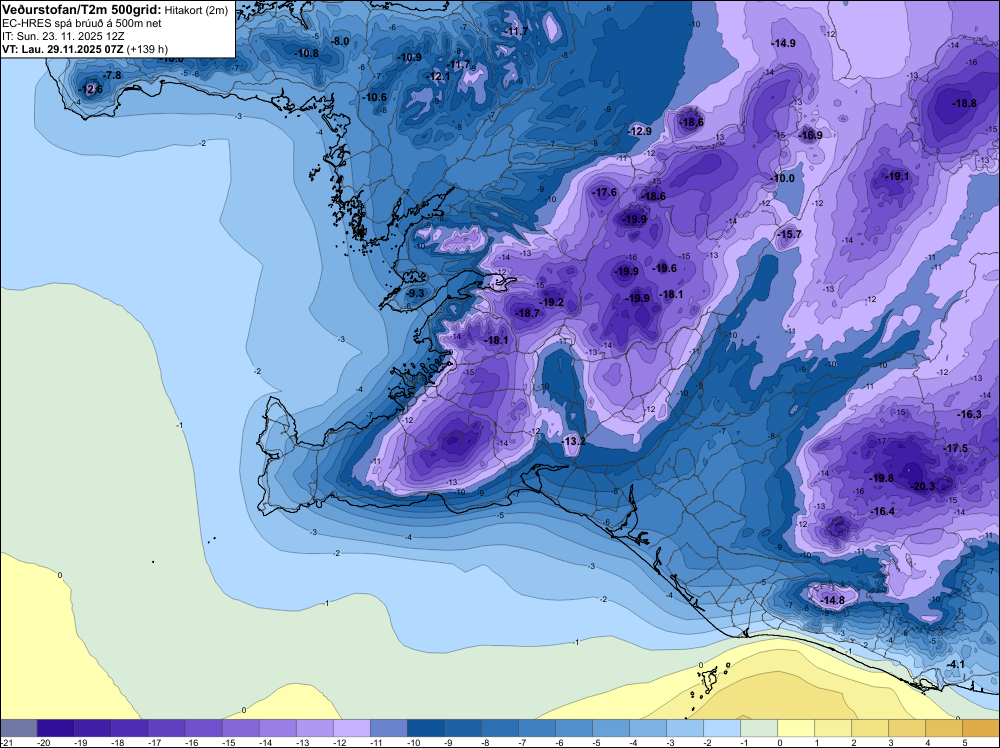The image size is (1000, 748).
Task: Select the VT: Lau. 29.11.2025 07Z line
Action: coord(85,49)
